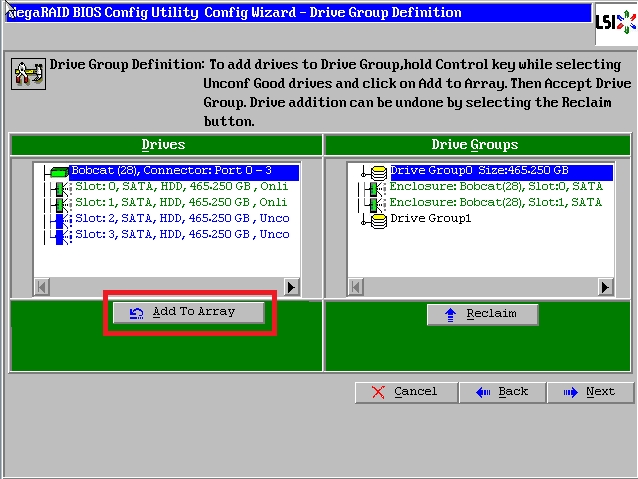Select Slot: 0 SATA HDD drive row
638x479 pixels.
click(182, 186)
